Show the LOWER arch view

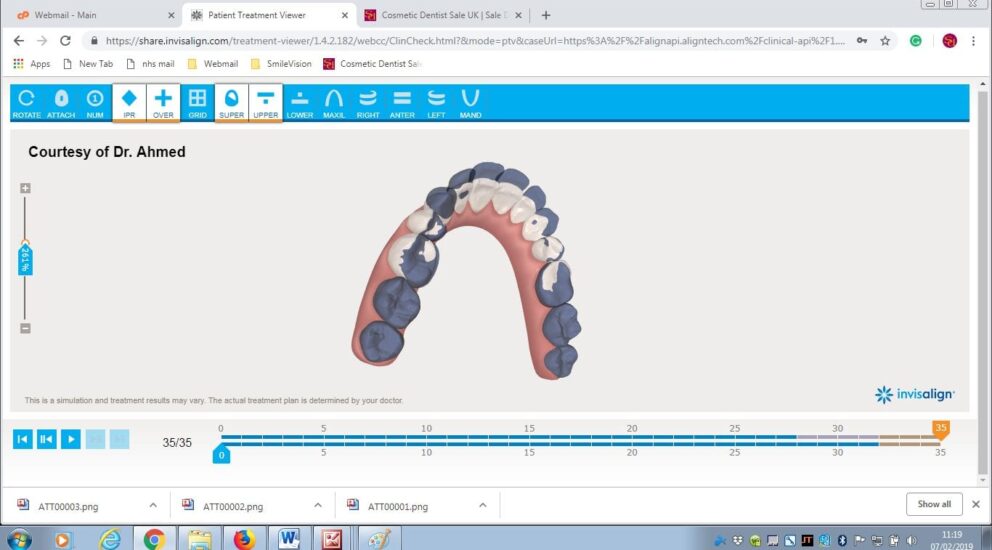(300, 103)
